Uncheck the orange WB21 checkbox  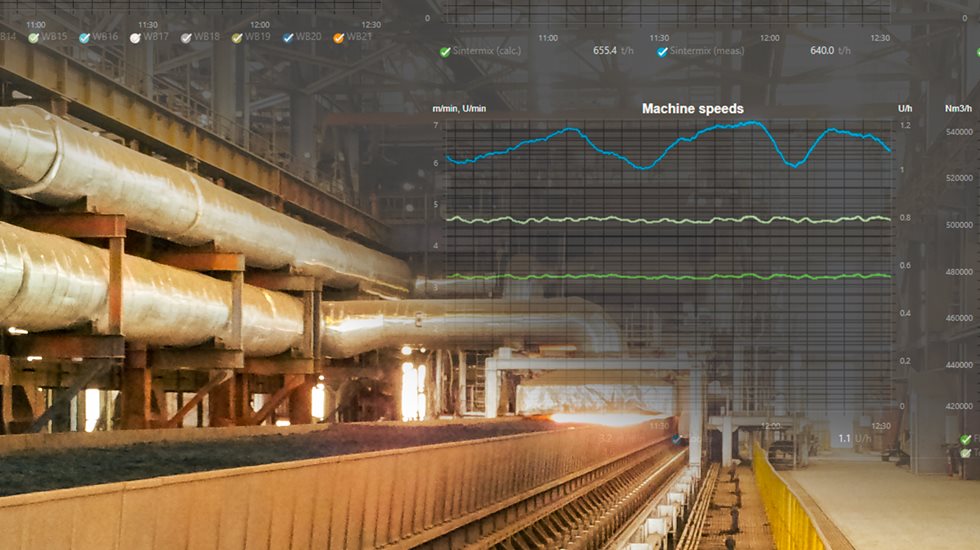[x=339, y=37]
